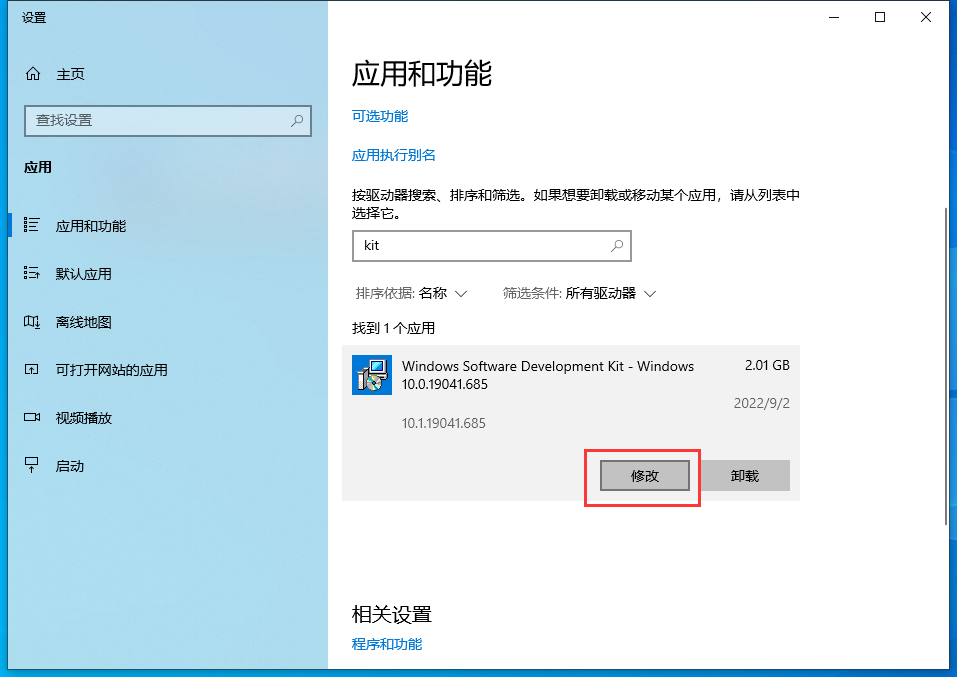Maximize the 设置 window

tap(879, 17)
